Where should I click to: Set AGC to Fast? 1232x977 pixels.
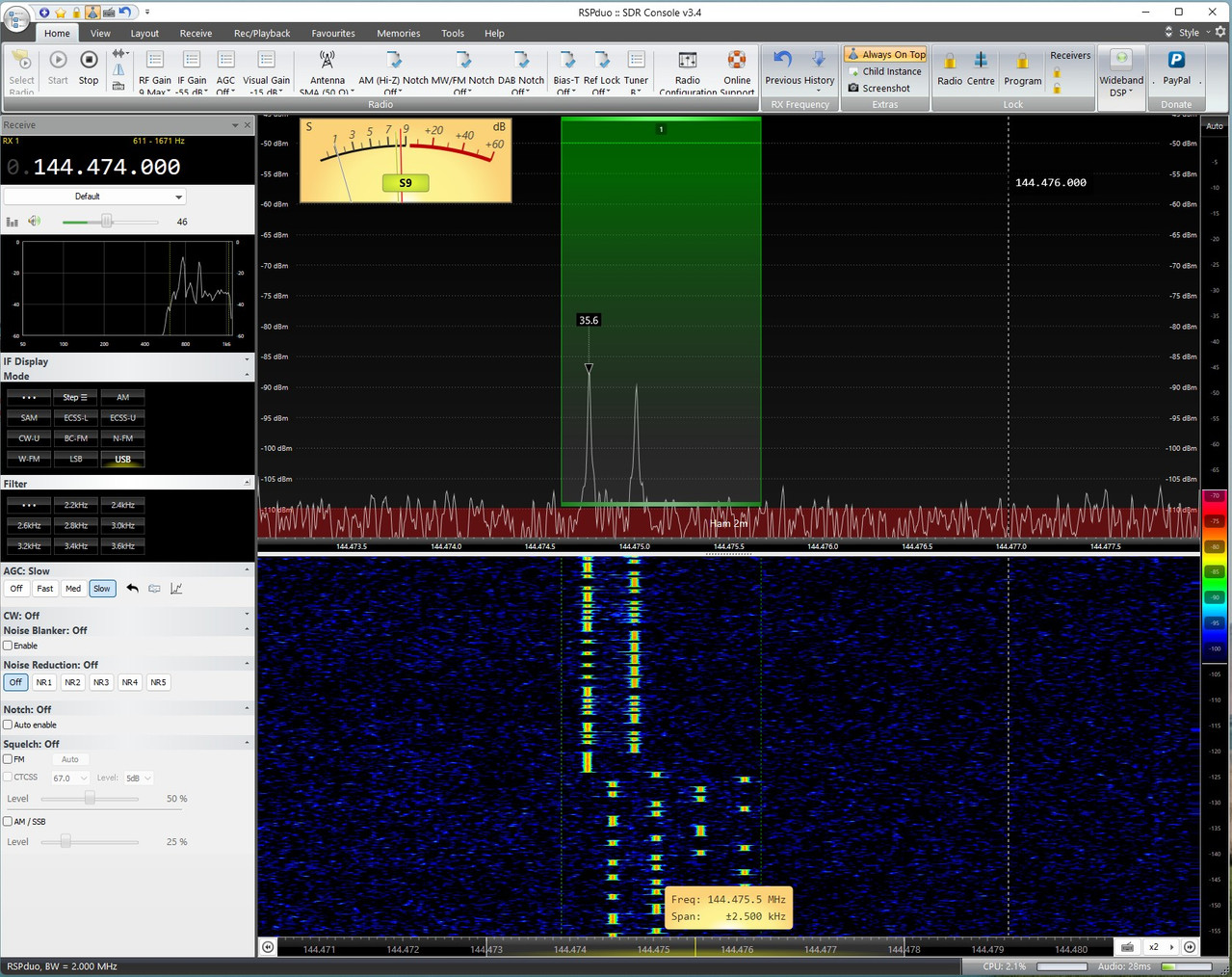[45, 589]
